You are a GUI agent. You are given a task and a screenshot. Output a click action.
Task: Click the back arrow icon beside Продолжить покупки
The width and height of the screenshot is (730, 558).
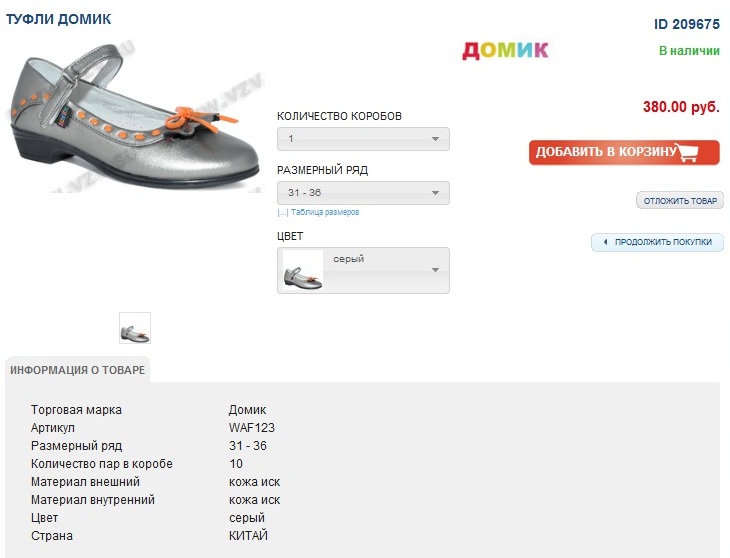point(604,242)
